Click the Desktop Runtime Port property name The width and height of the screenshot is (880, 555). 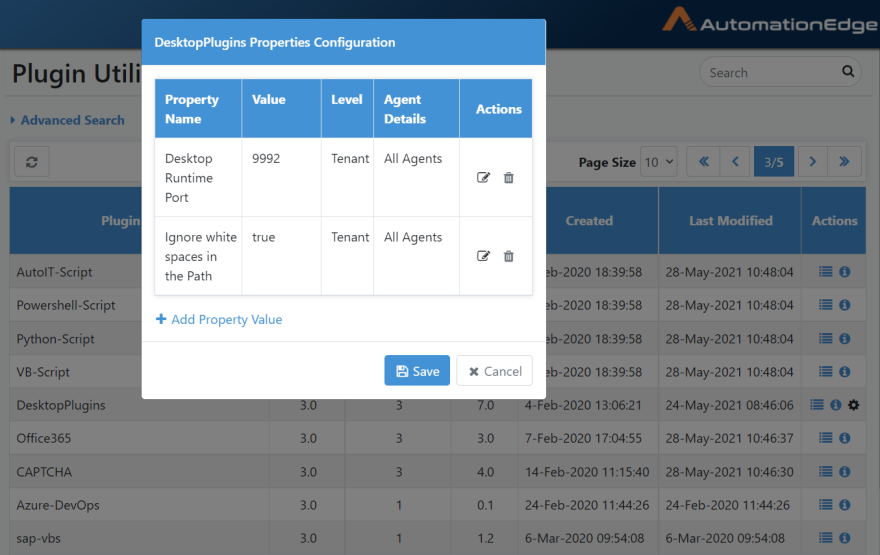coord(189,178)
